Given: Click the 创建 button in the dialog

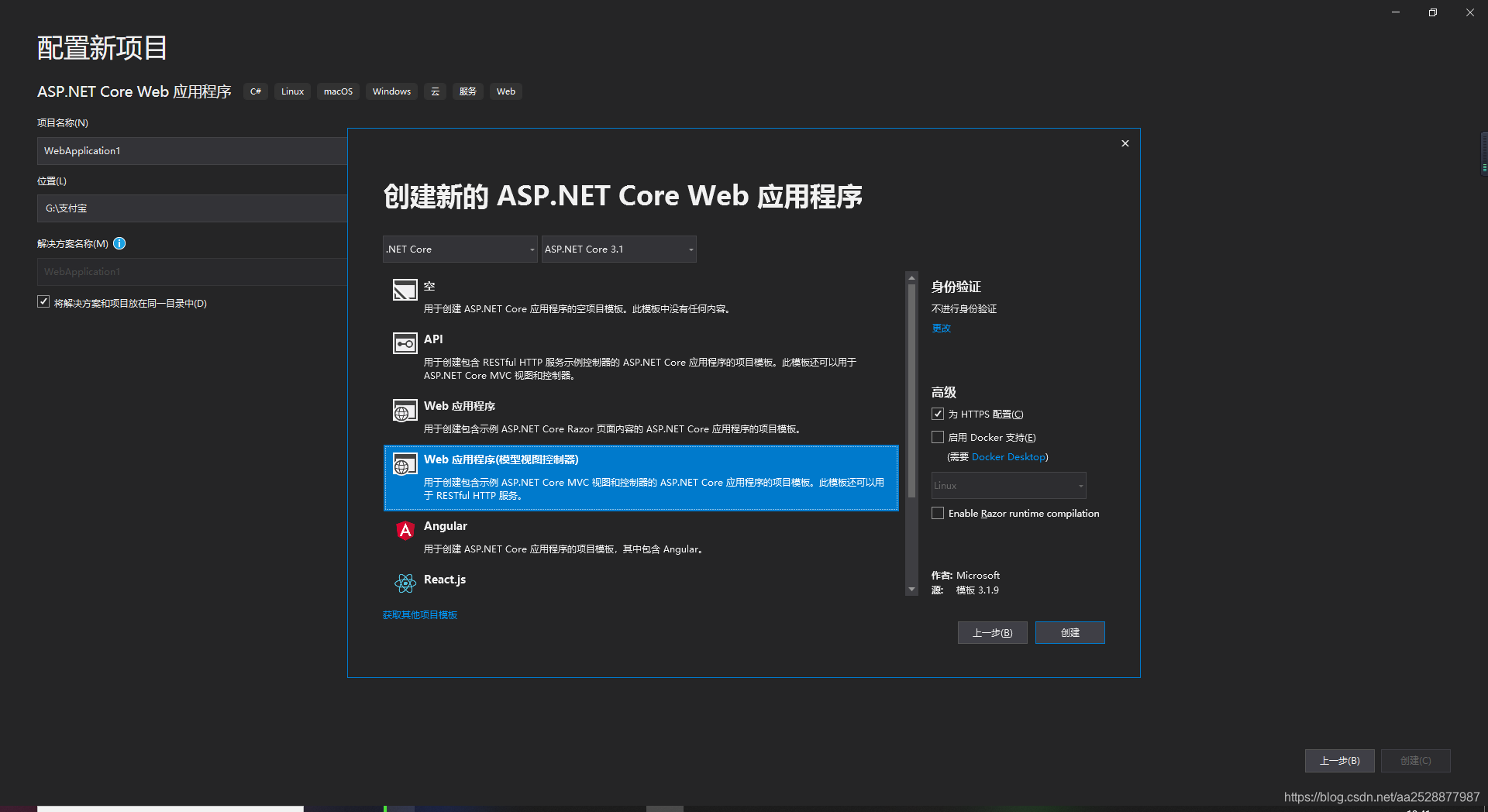Looking at the screenshot, I should [1070, 633].
